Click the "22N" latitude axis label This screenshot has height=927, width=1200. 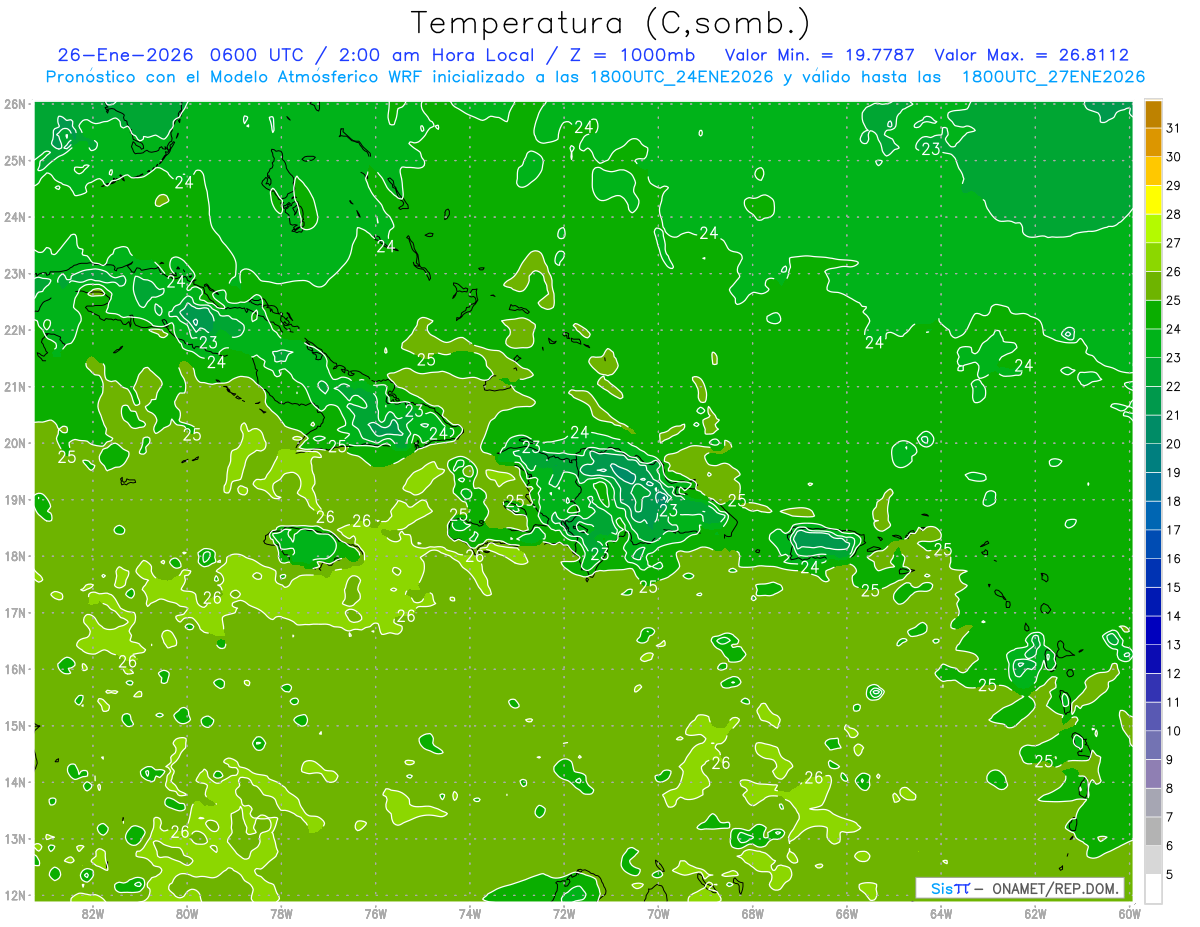point(15,329)
